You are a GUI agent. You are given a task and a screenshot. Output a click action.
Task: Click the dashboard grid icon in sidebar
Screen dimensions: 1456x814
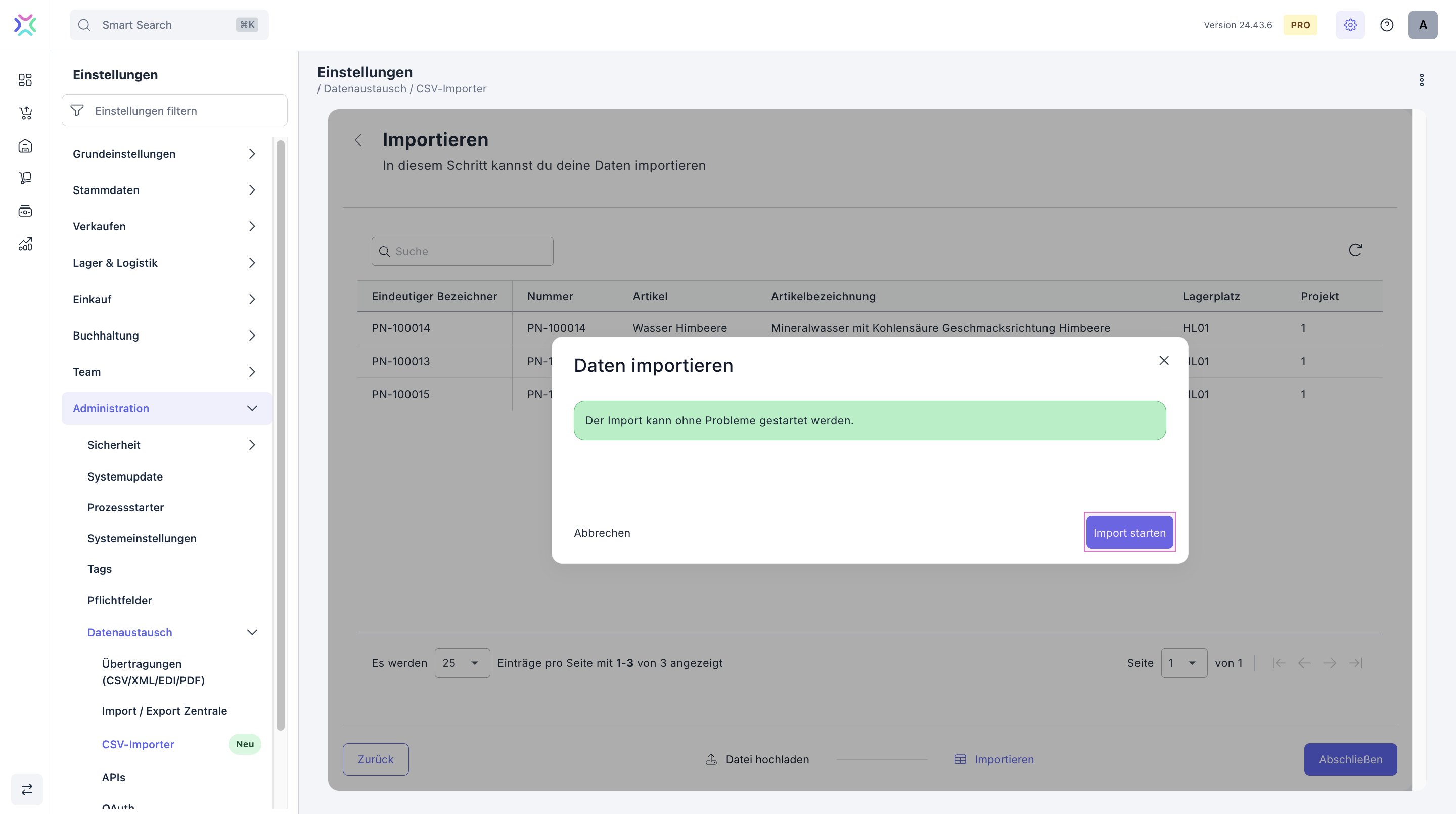click(x=25, y=80)
